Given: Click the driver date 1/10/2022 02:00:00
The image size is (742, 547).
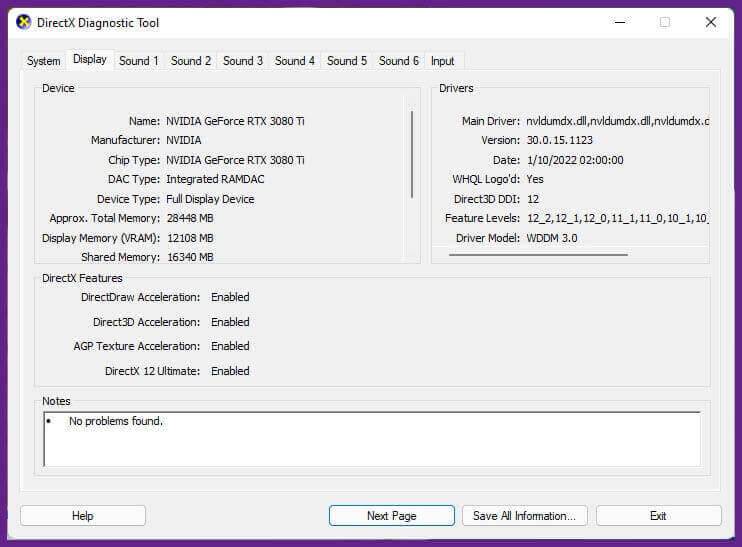Looking at the screenshot, I should (x=575, y=160).
